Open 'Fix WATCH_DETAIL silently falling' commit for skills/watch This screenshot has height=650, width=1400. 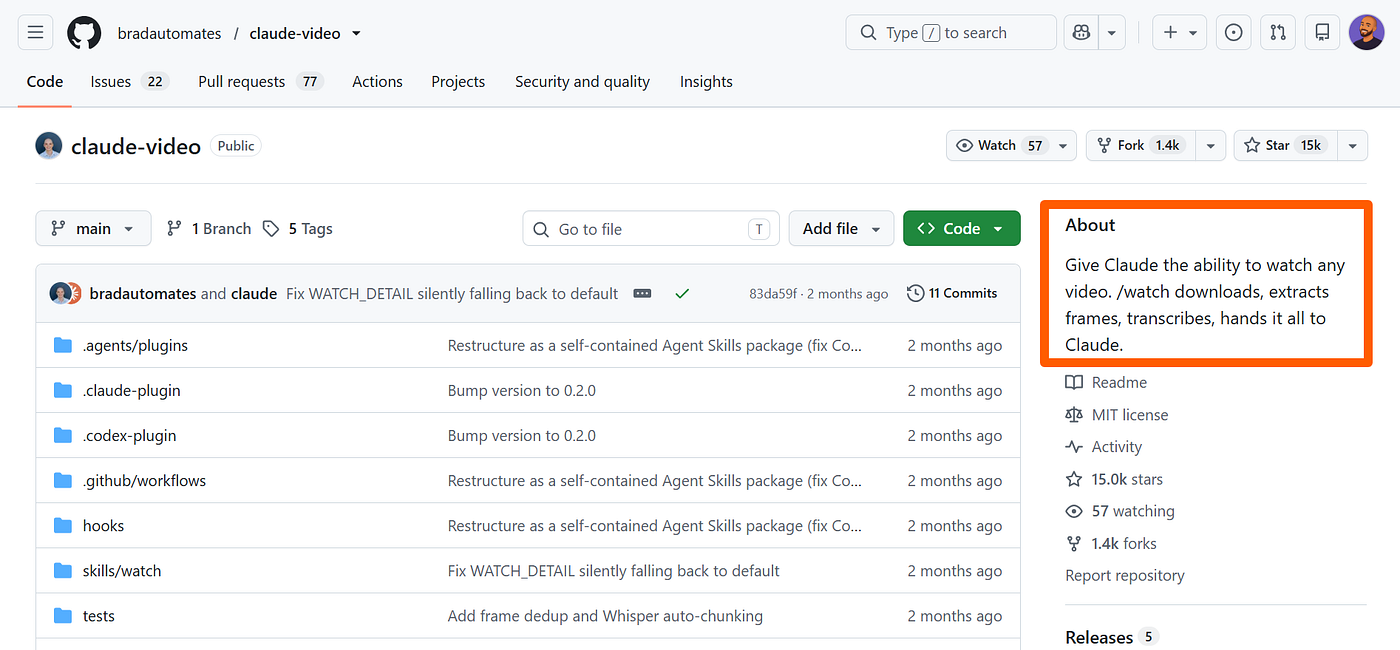point(614,571)
